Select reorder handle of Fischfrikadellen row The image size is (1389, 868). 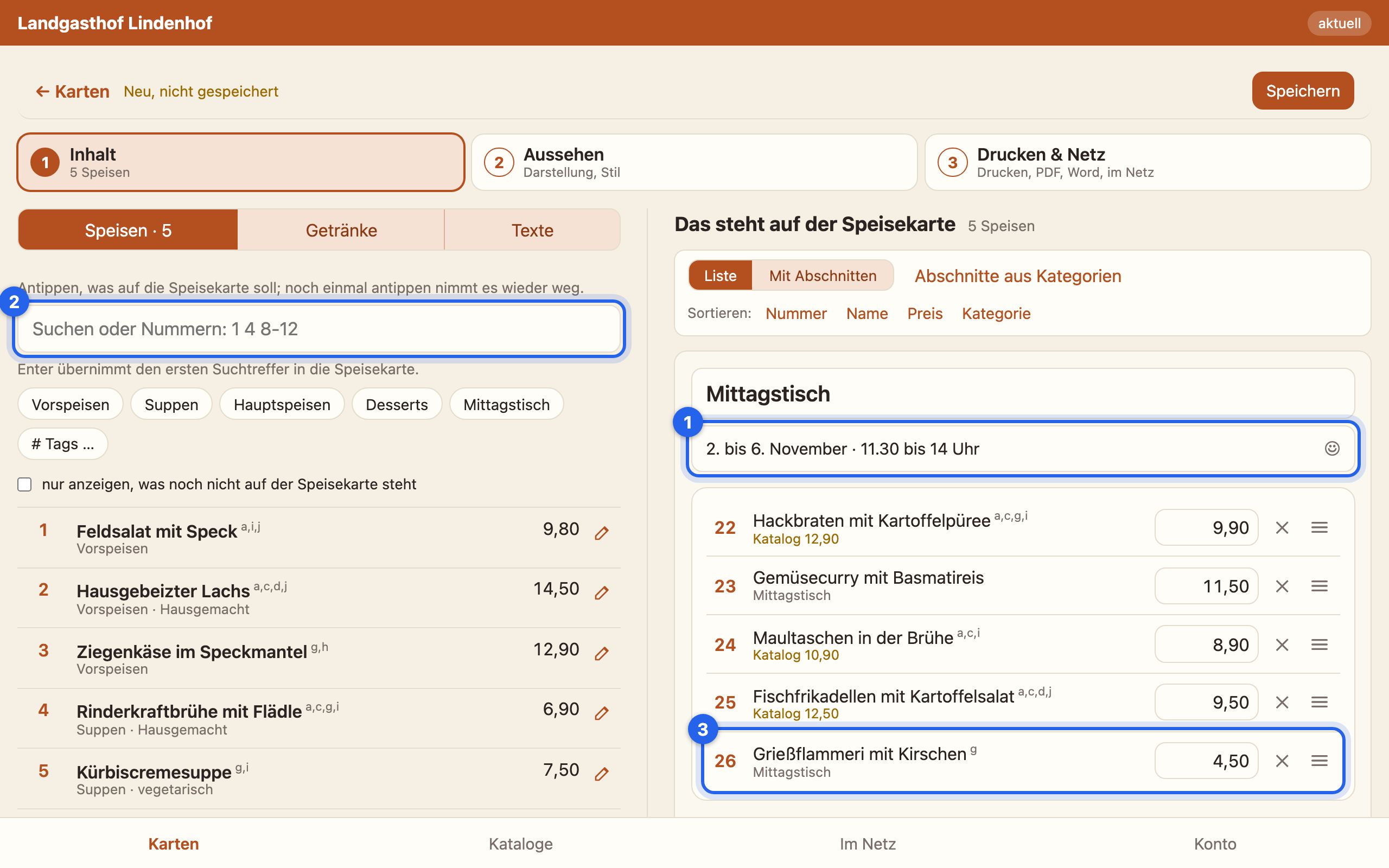pyautogui.click(x=1319, y=702)
